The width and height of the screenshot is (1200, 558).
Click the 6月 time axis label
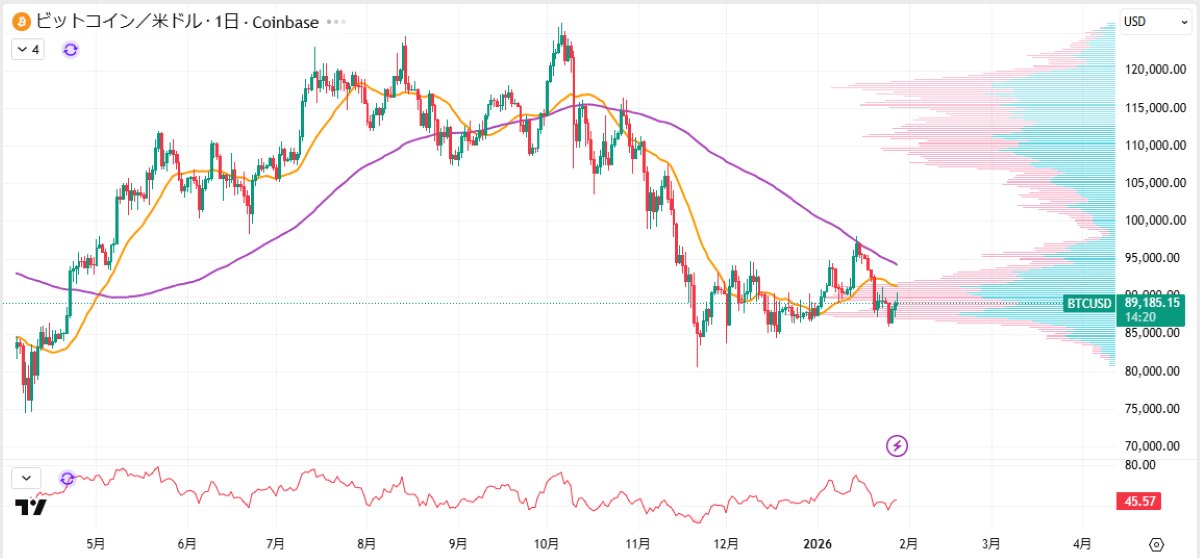[186, 544]
